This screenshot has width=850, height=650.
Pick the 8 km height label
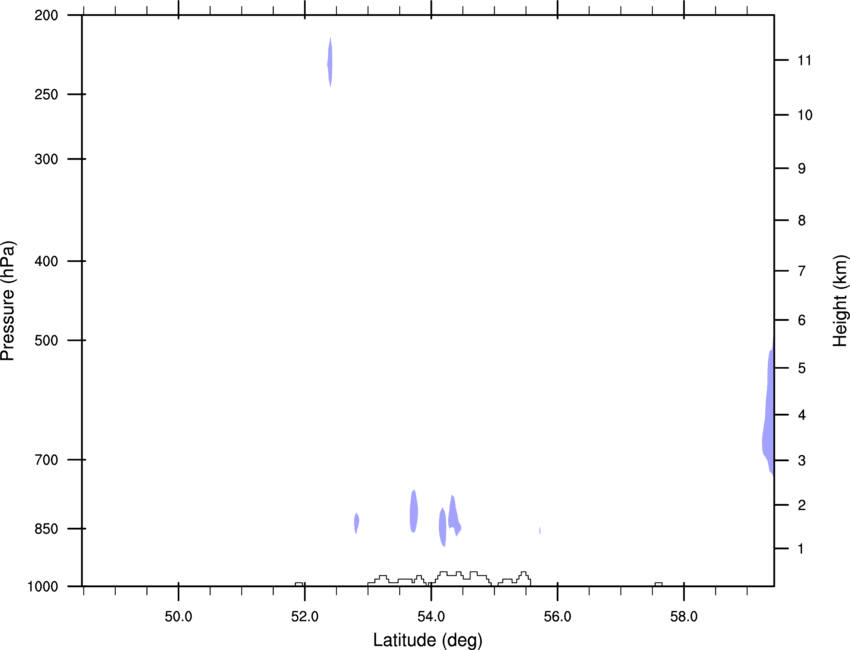(x=802, y=220)
